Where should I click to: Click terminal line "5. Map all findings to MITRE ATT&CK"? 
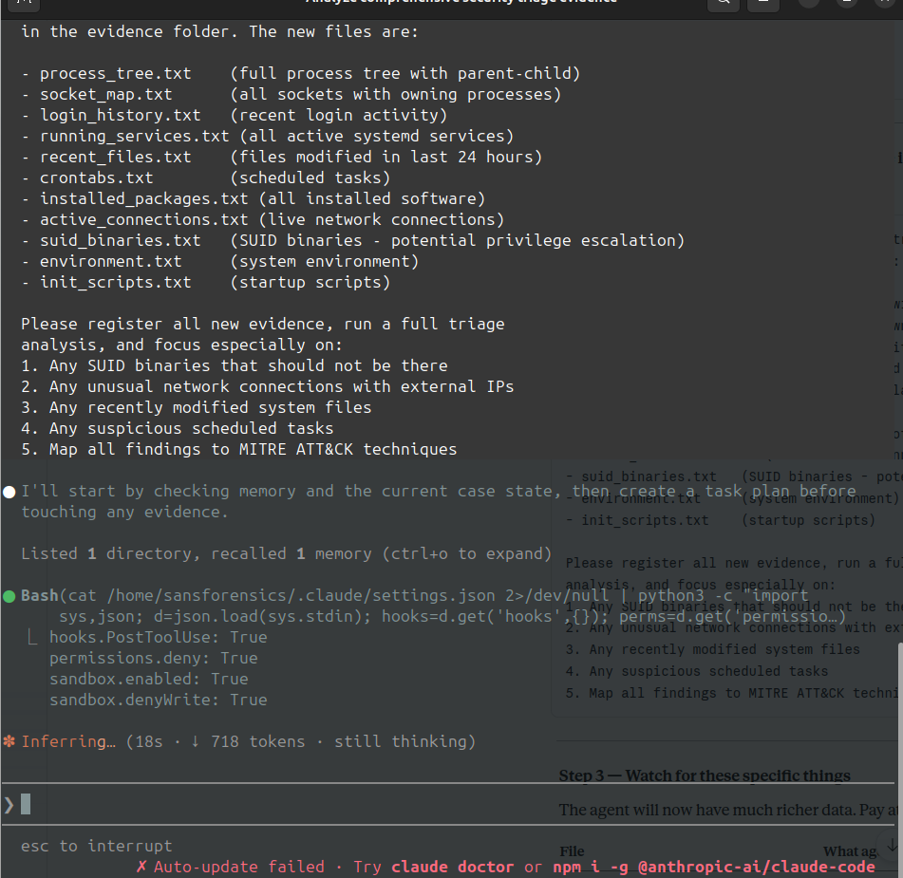239,449
